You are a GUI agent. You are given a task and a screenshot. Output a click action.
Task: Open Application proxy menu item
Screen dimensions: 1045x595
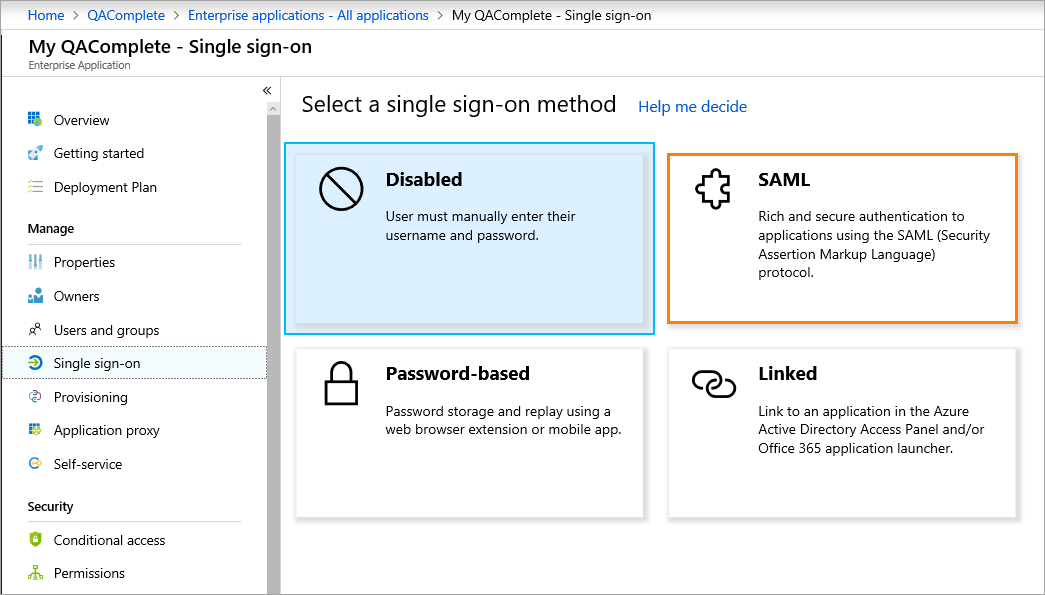click(106, 430)
